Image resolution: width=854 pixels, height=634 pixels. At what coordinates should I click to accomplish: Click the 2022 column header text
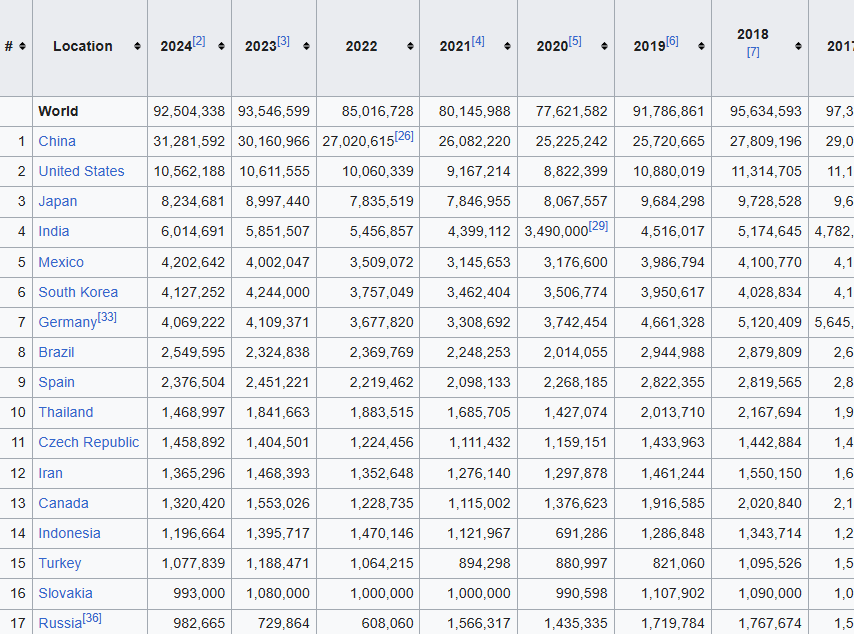361,46
